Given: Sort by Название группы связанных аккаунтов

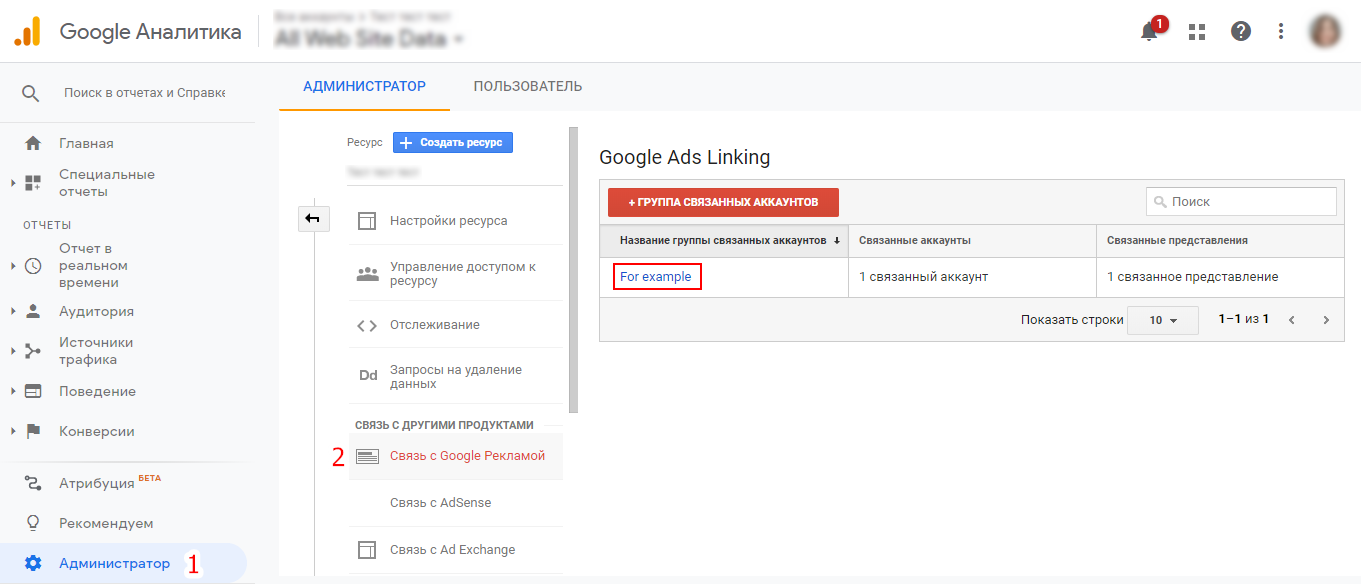Looking at the screenshot, I should 724,241.
